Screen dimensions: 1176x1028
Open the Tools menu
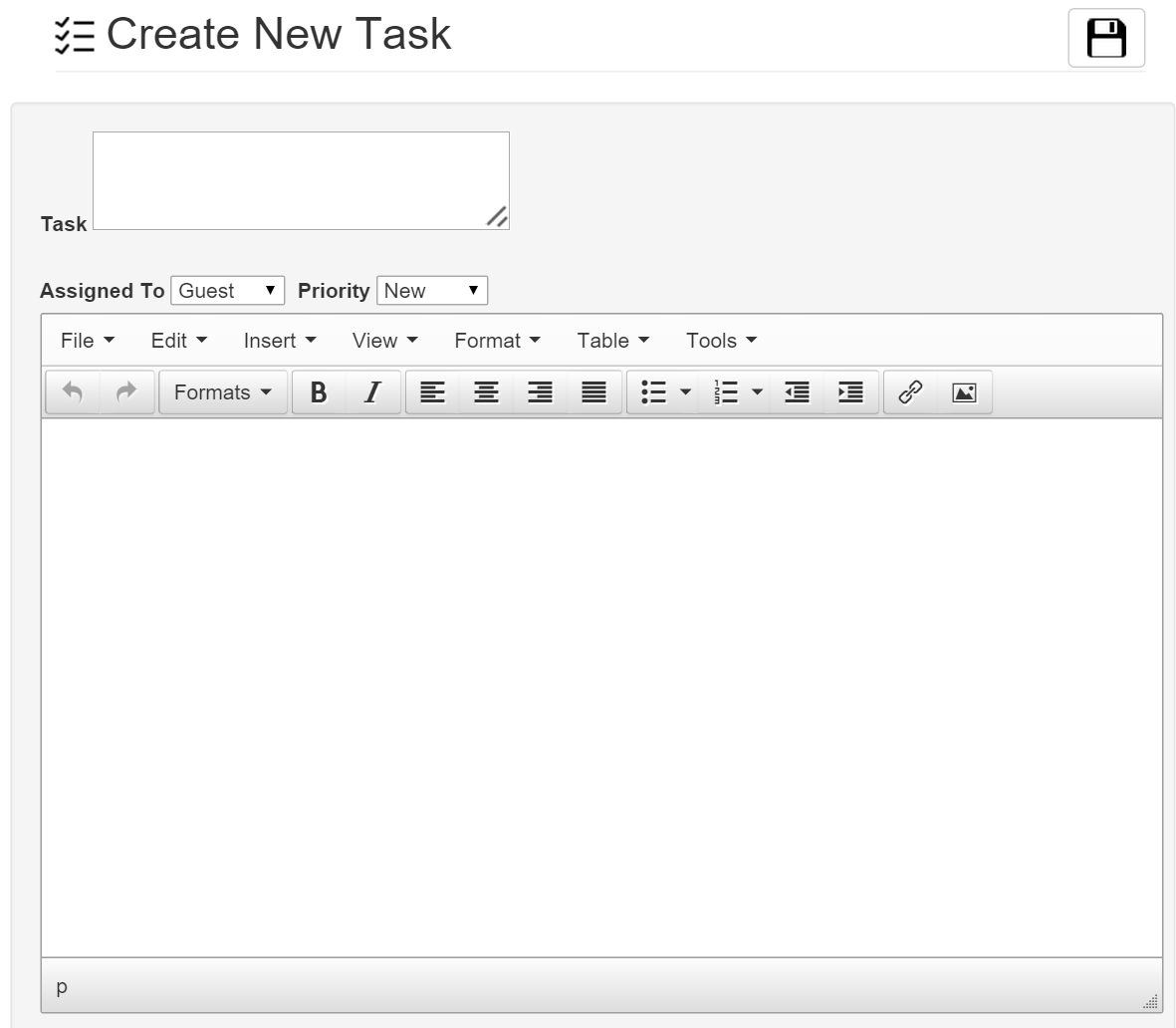coord(722,341)
